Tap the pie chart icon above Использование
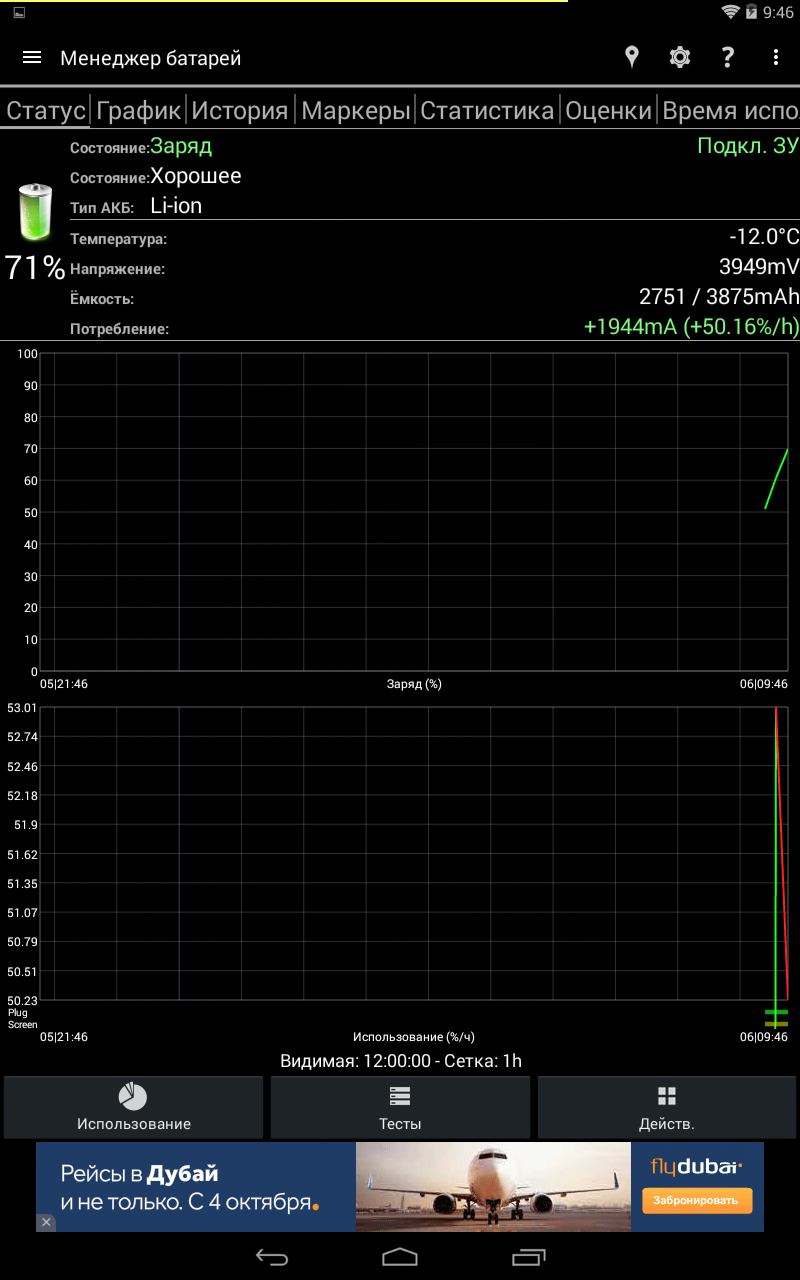The width and height of the screenshot is (800, 1280). pyautogui.click(x=133, y=1096)
